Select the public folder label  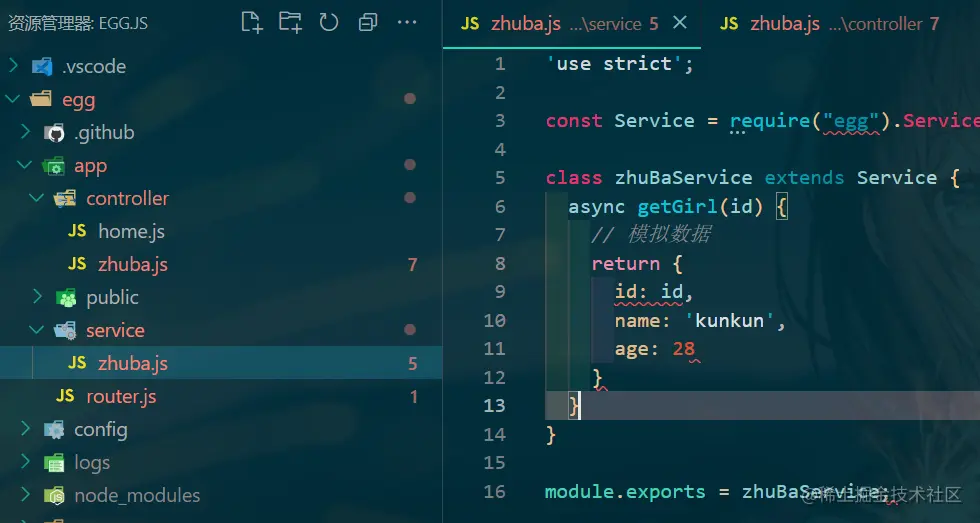coord(112,297)
